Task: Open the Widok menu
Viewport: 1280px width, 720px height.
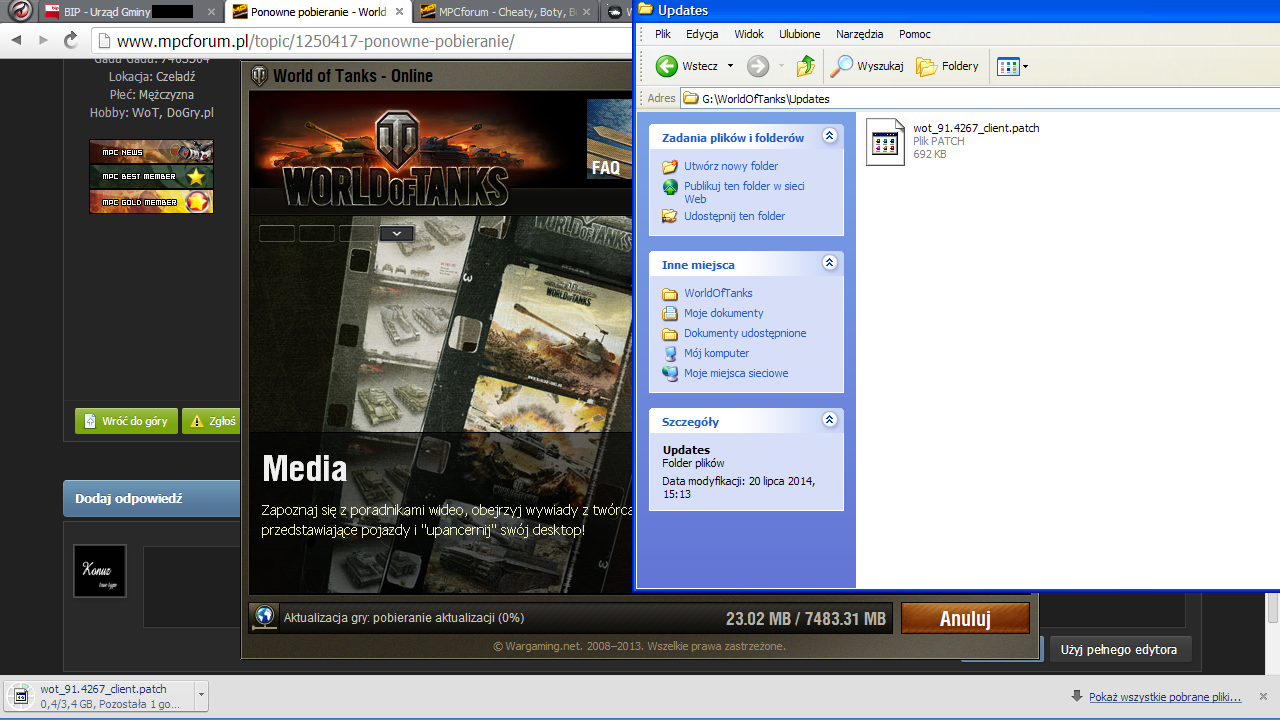Action: (749, 34)
